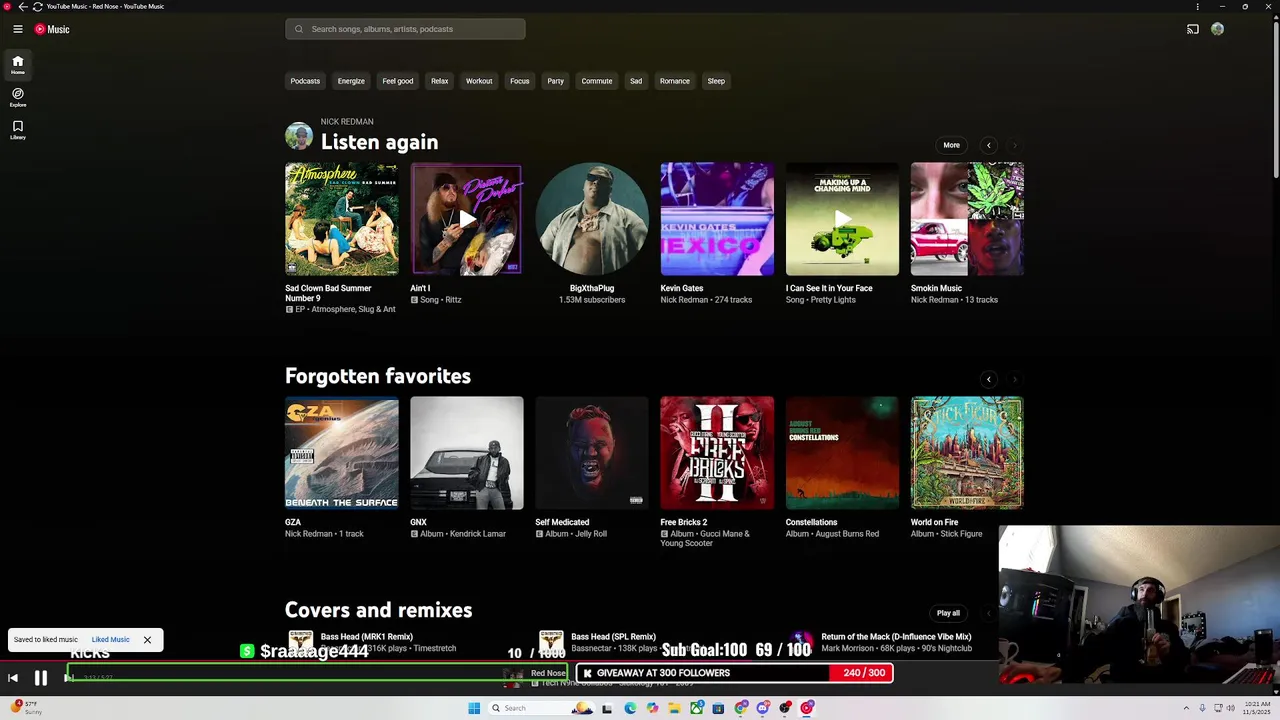Click the Constellations album title

coord(811,522)
